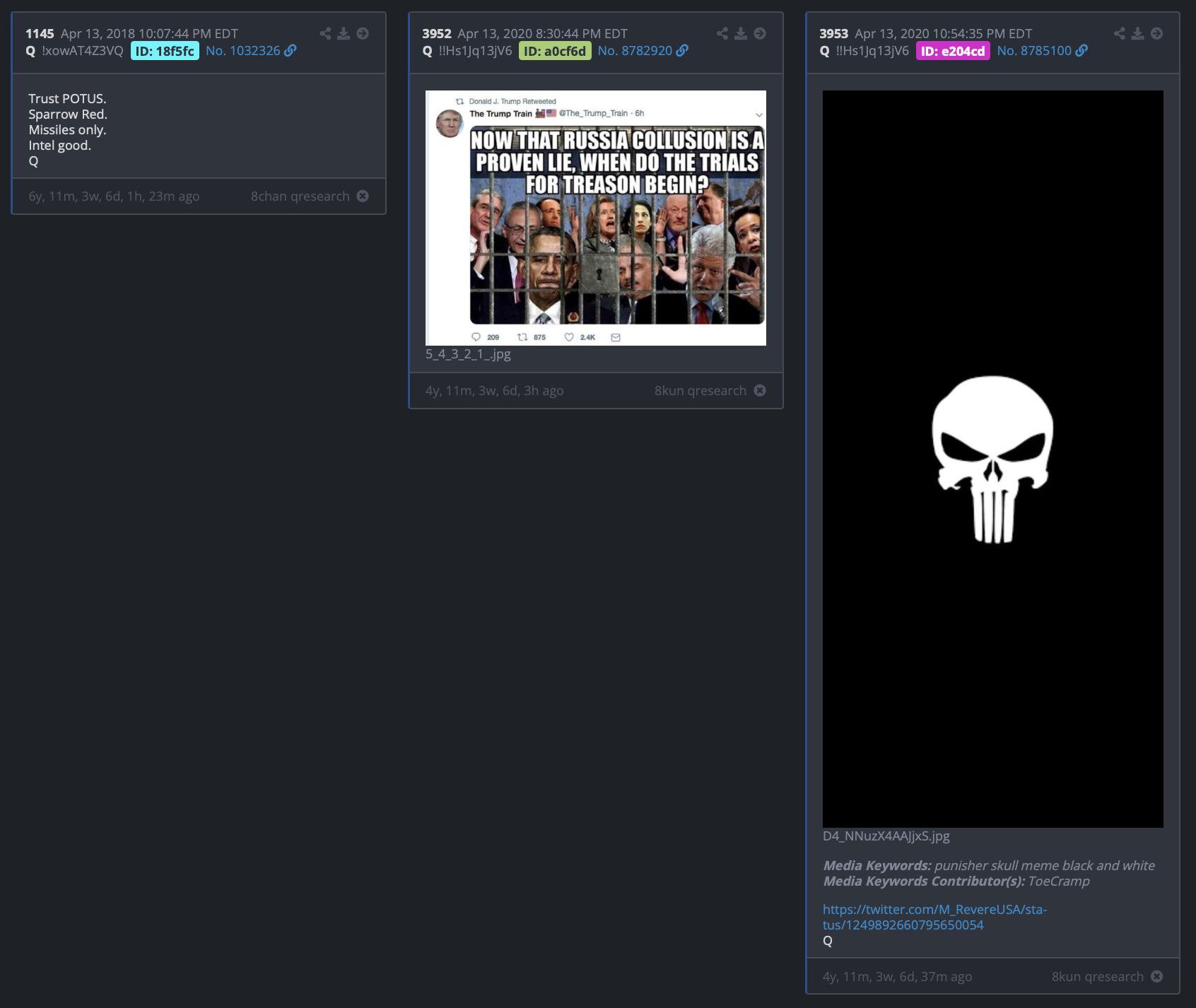Share post 1145 via share icon
Image resolution: width=1196 pixels, height=1008 pixels.
click(x=325, y=33)
